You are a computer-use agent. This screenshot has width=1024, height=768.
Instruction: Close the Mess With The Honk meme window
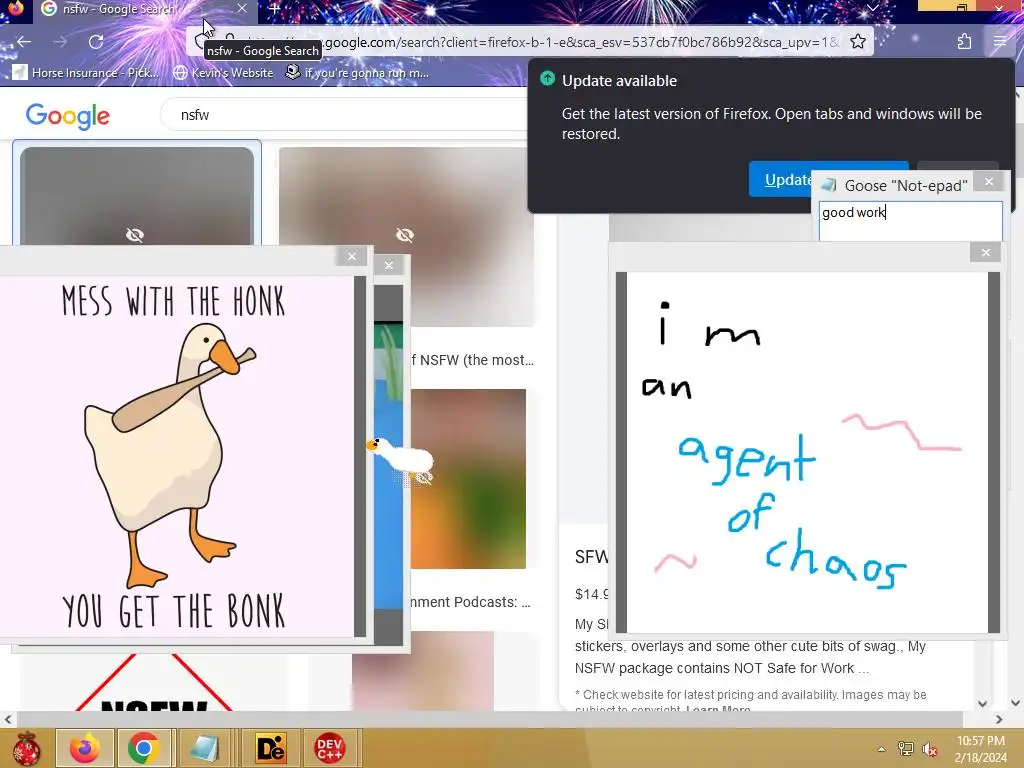coord(352,257)
